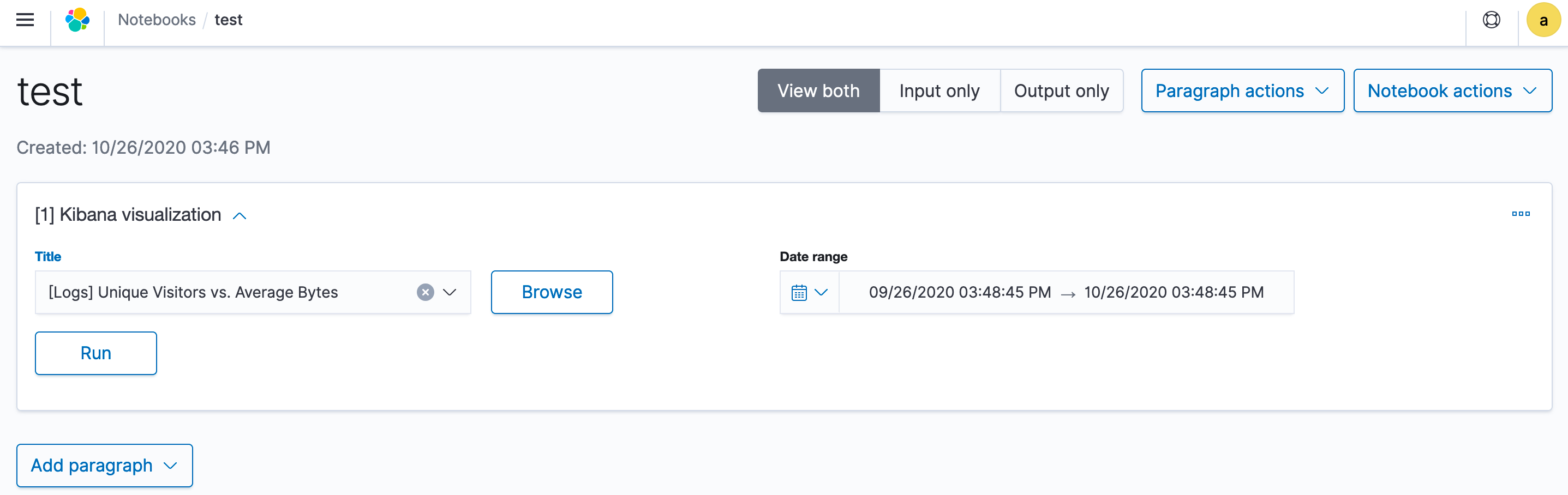
Task: Click the notebook heading 'test'
Action: [x=50, y=92]
